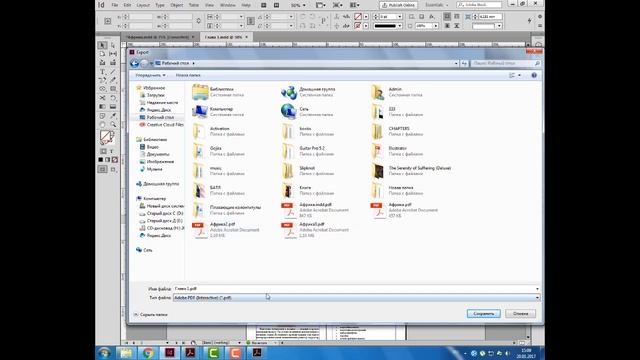Open Chrome from the Windows taskbar
The width and height of the screenshot is (640, 360).
(148, 353)
